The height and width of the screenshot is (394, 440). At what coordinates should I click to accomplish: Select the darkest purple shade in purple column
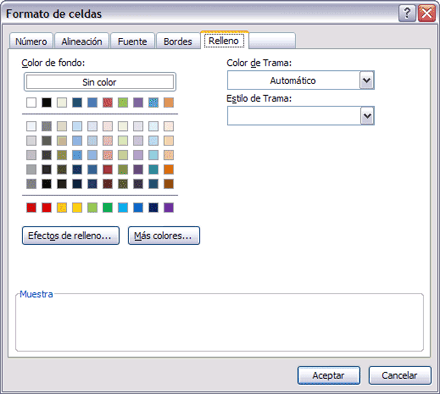point(138,184)
